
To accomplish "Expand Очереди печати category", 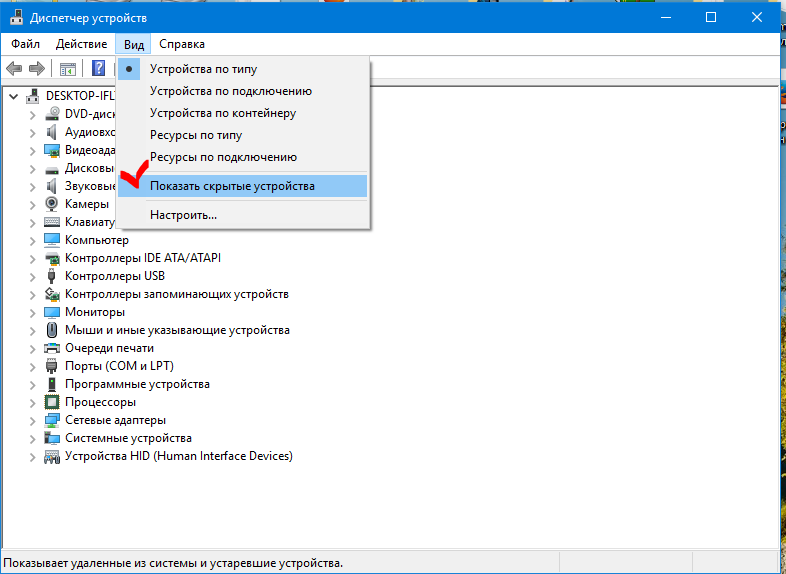I will (33, 348).
